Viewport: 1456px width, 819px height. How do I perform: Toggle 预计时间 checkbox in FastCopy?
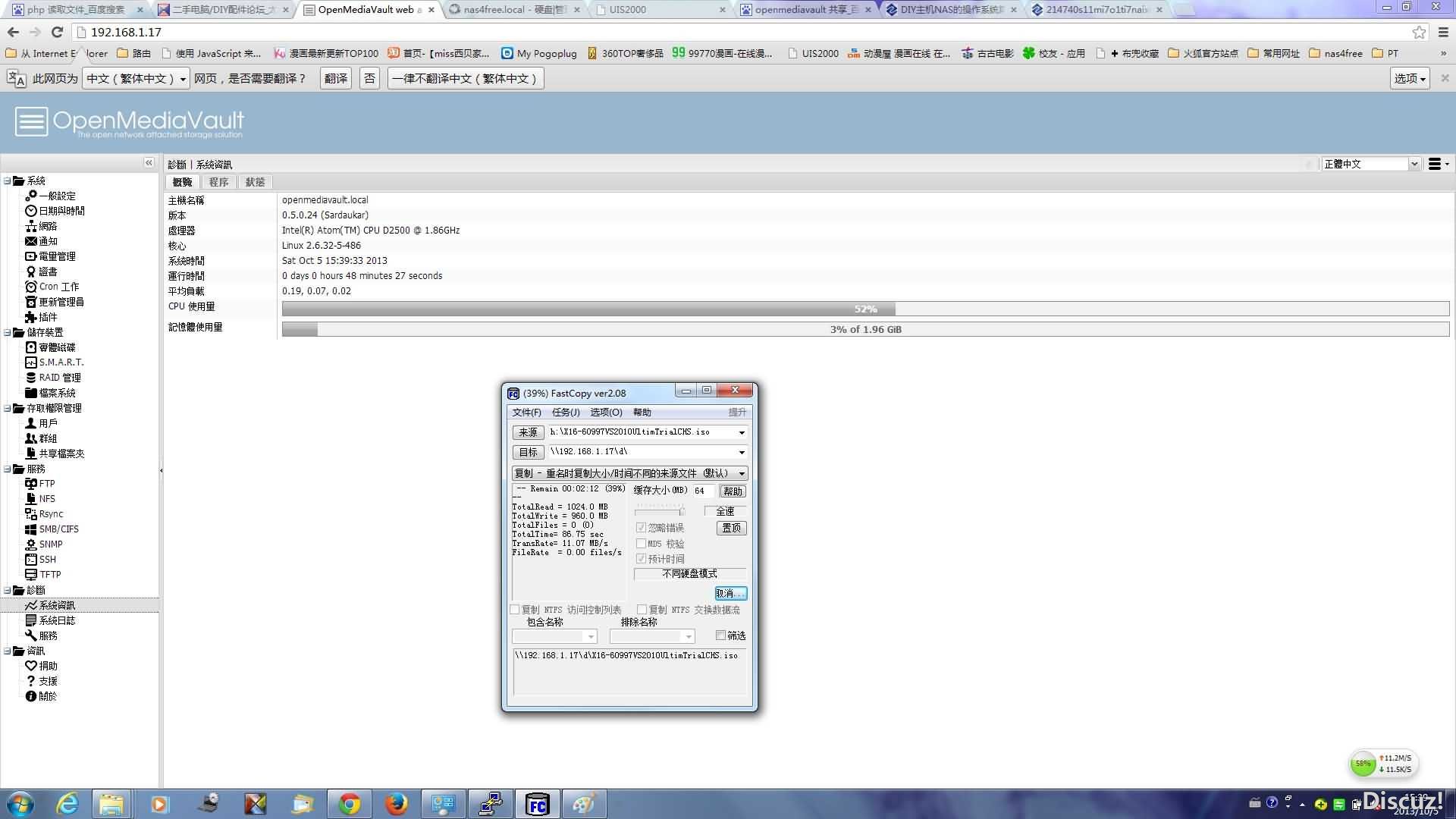point(641,559)
